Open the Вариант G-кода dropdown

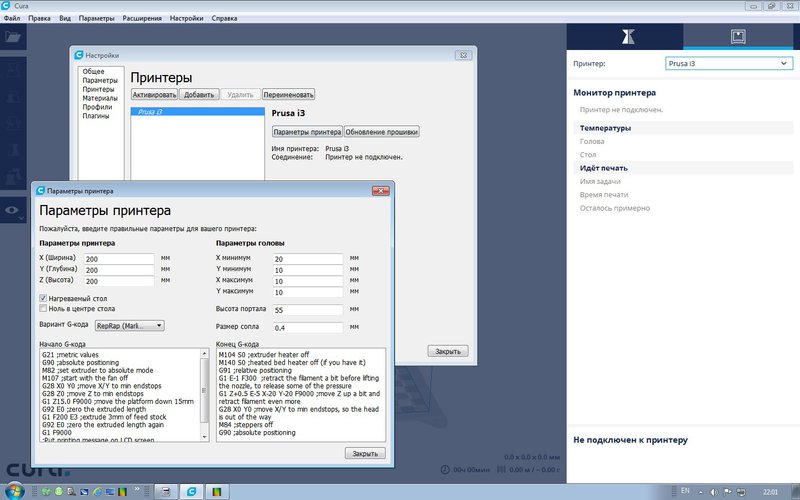130,325
